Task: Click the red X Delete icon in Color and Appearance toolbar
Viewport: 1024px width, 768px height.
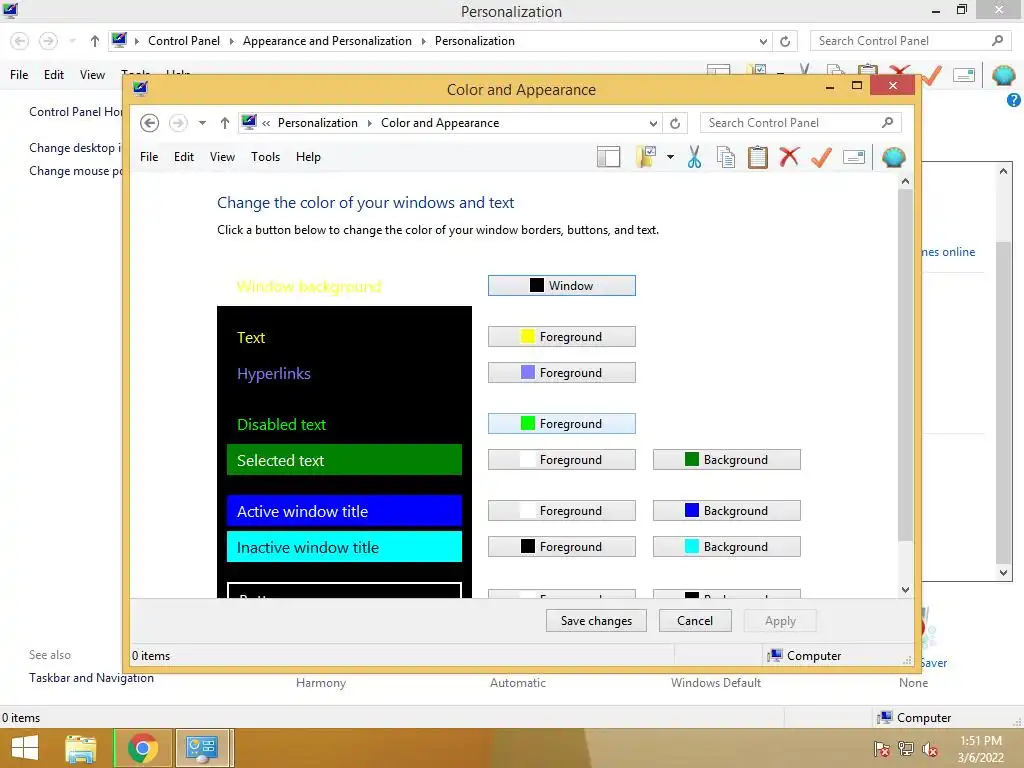Action: pos(789,157)
